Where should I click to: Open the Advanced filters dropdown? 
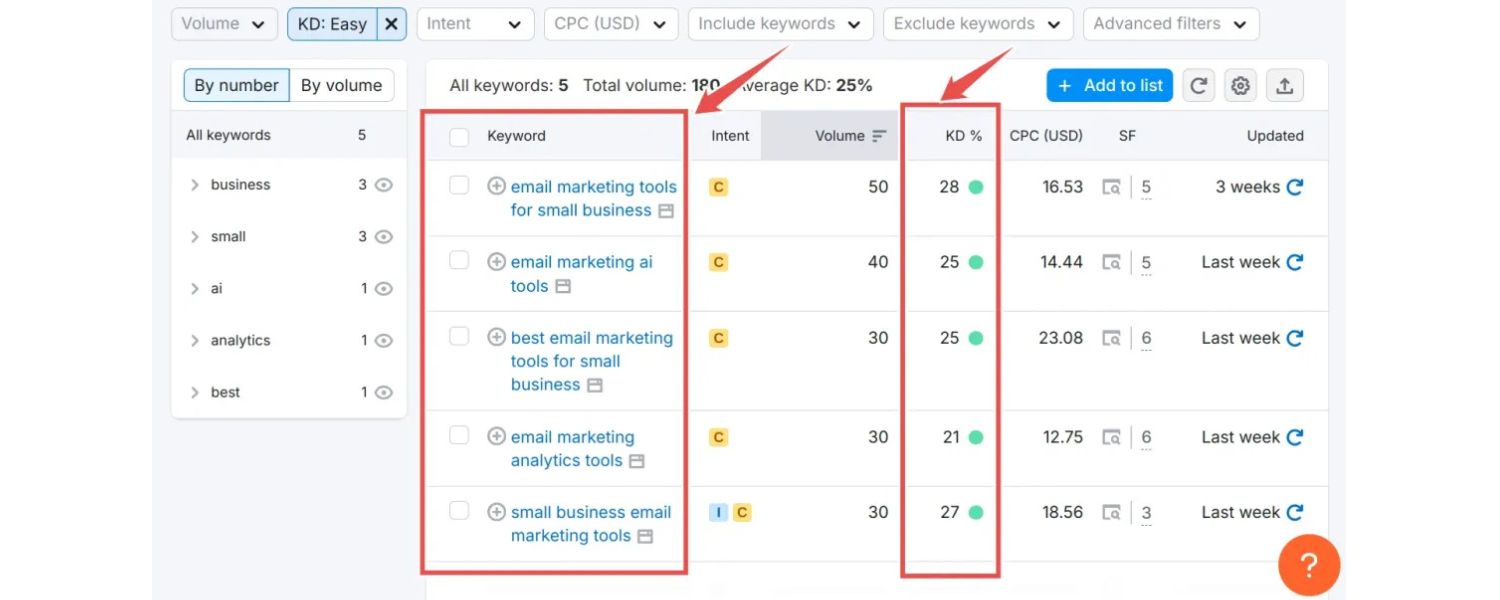1171,24
